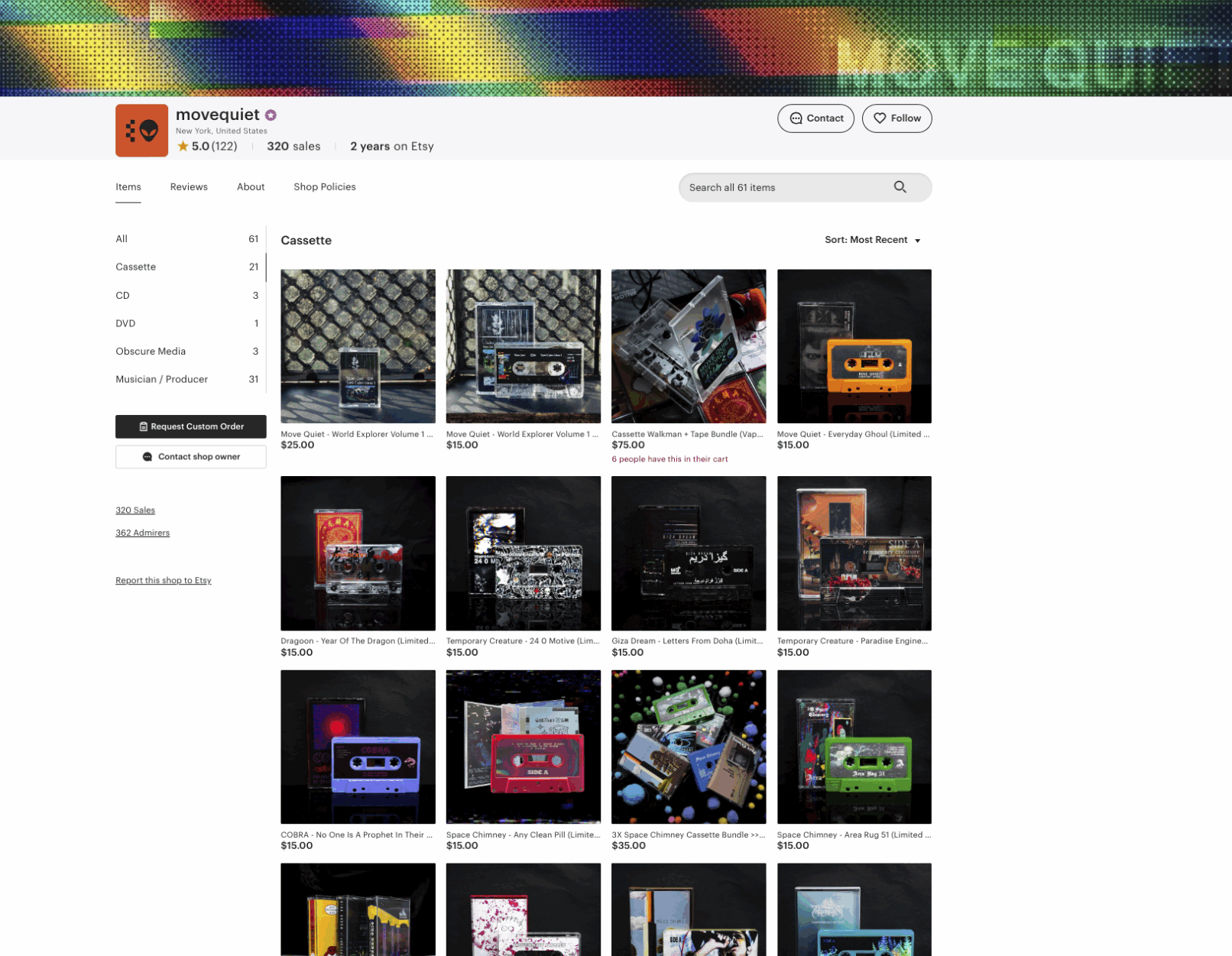1232x956 pixels.
Task: Click the gold star rating icon
Action: (x=183, y=147)
